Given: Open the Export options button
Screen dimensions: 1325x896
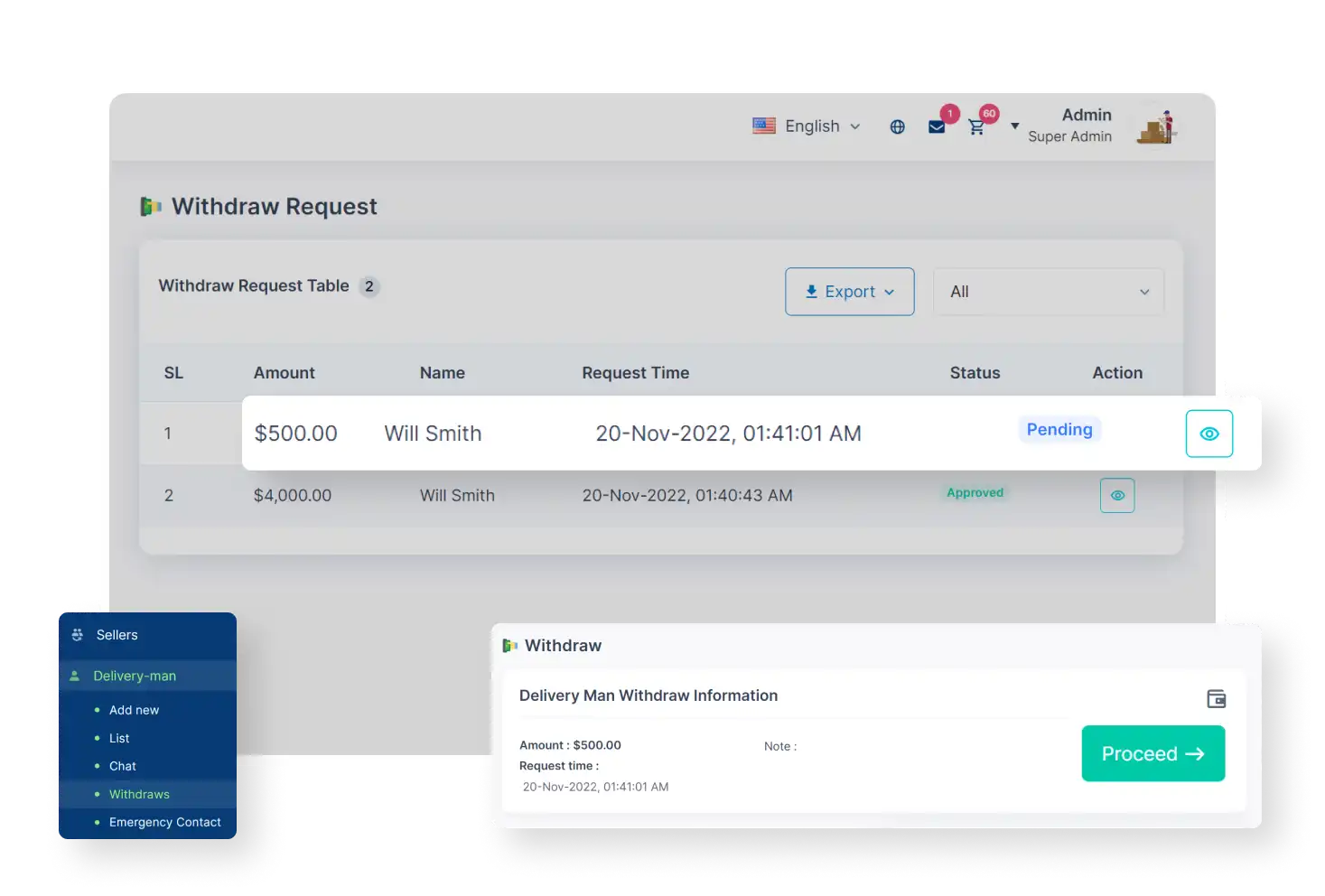Looking at the screenshot, I should tap(848, 291).
